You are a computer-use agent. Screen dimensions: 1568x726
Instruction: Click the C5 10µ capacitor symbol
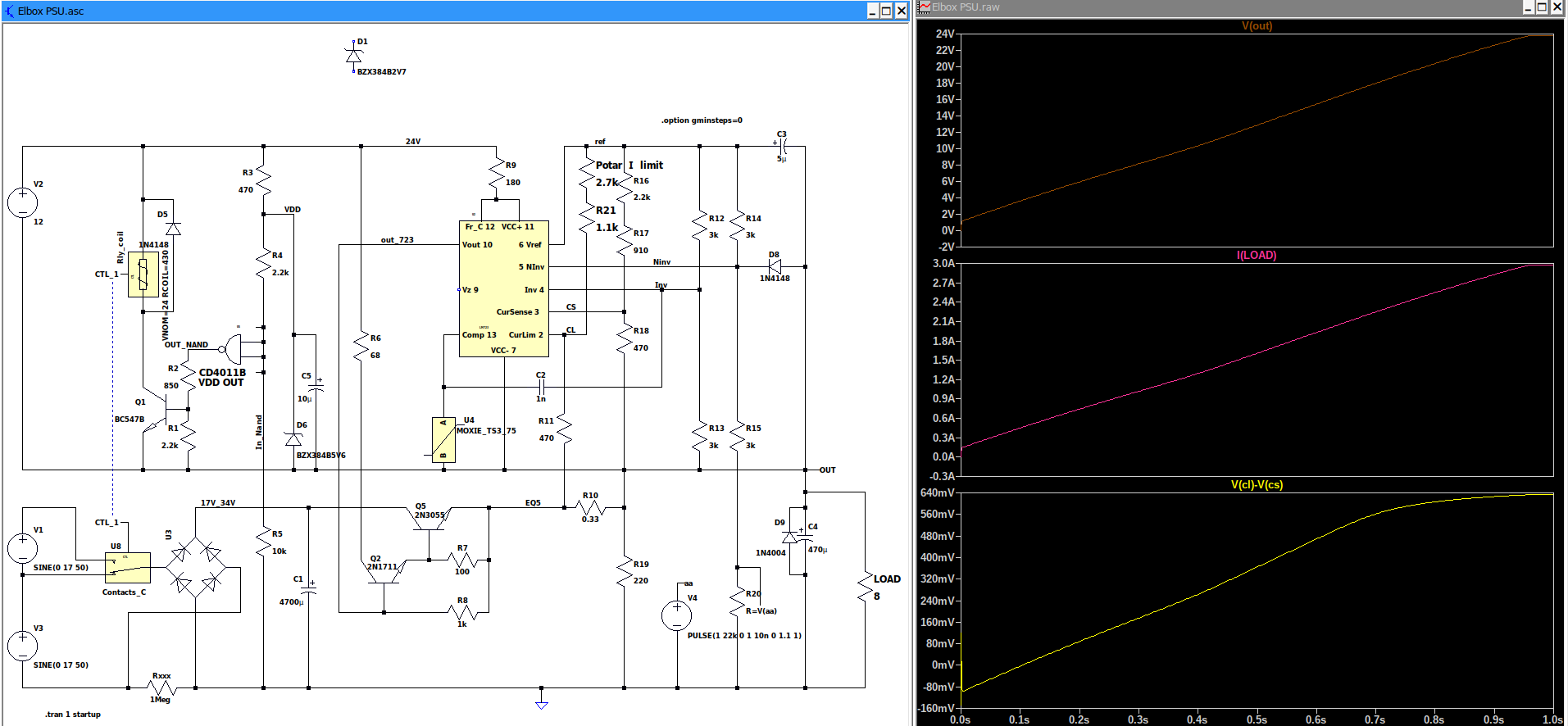click(x=316, y=387)
